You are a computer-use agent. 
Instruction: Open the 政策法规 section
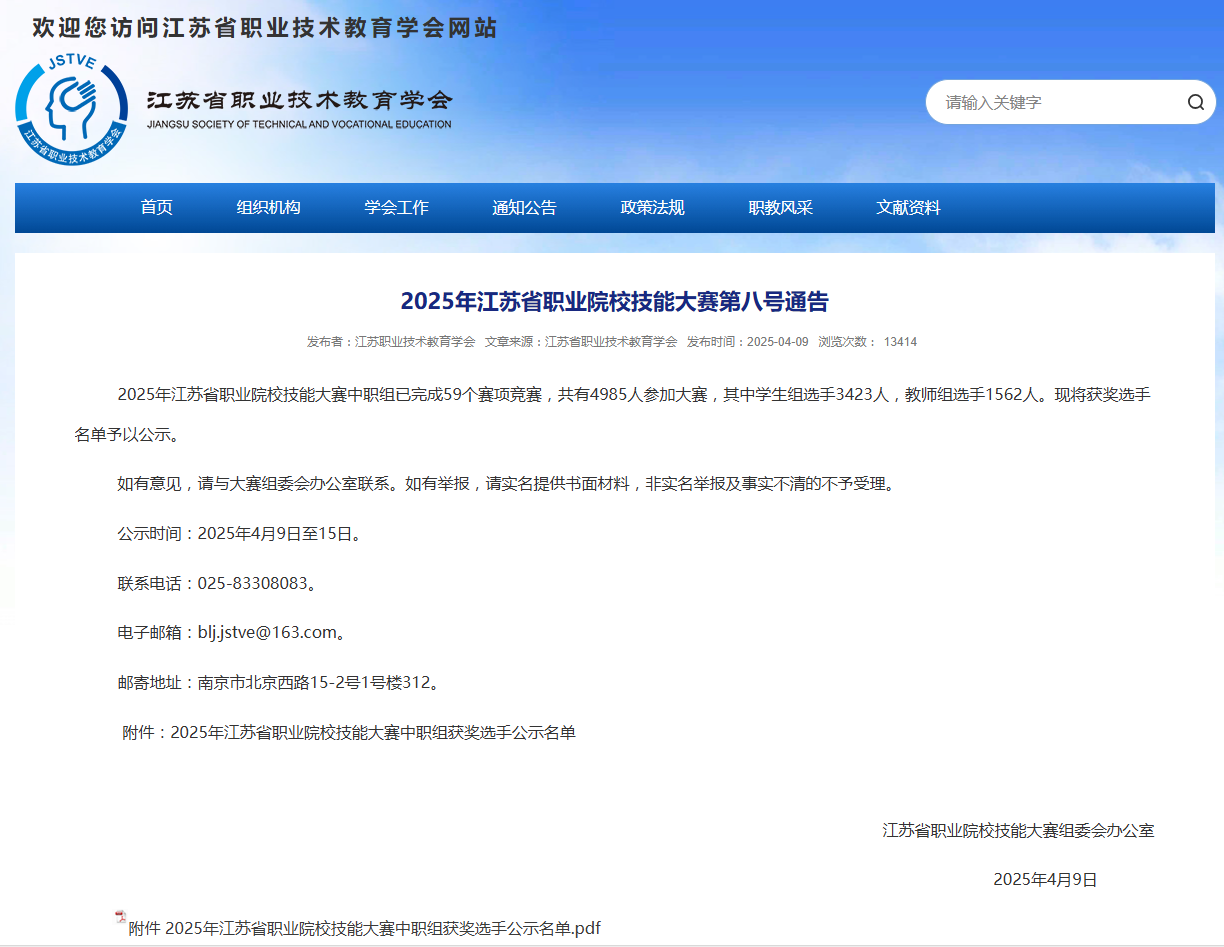point(652,208)
